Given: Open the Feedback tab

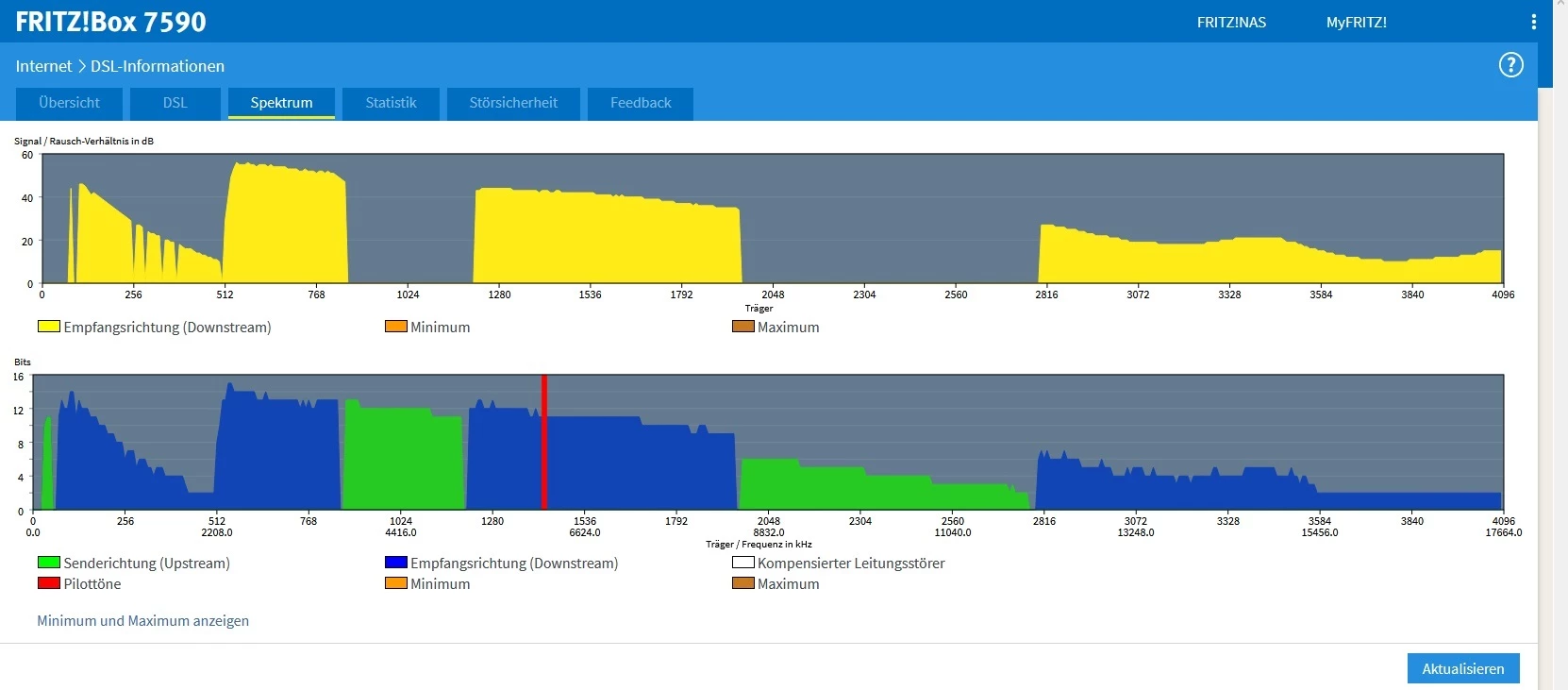Looking at the screenshot, I should tap(641, 103).
